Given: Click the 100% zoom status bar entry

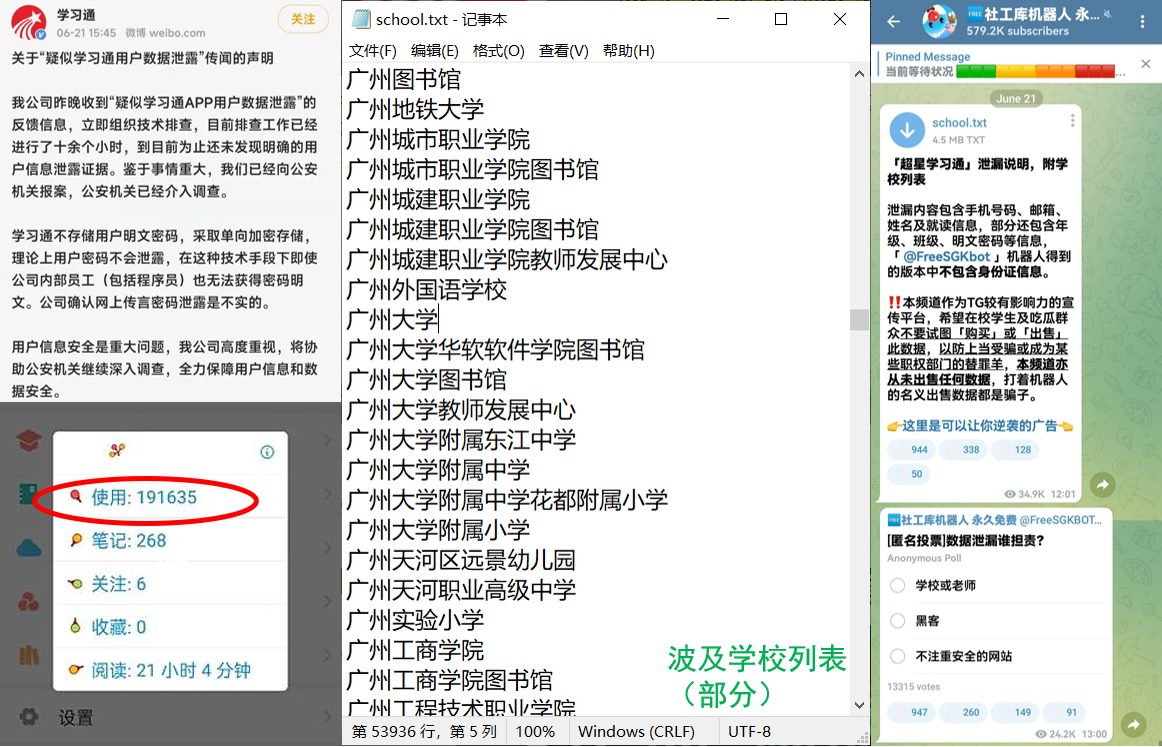Looking at the screenshot, I should pyautogui.click(x=535, y=731).
